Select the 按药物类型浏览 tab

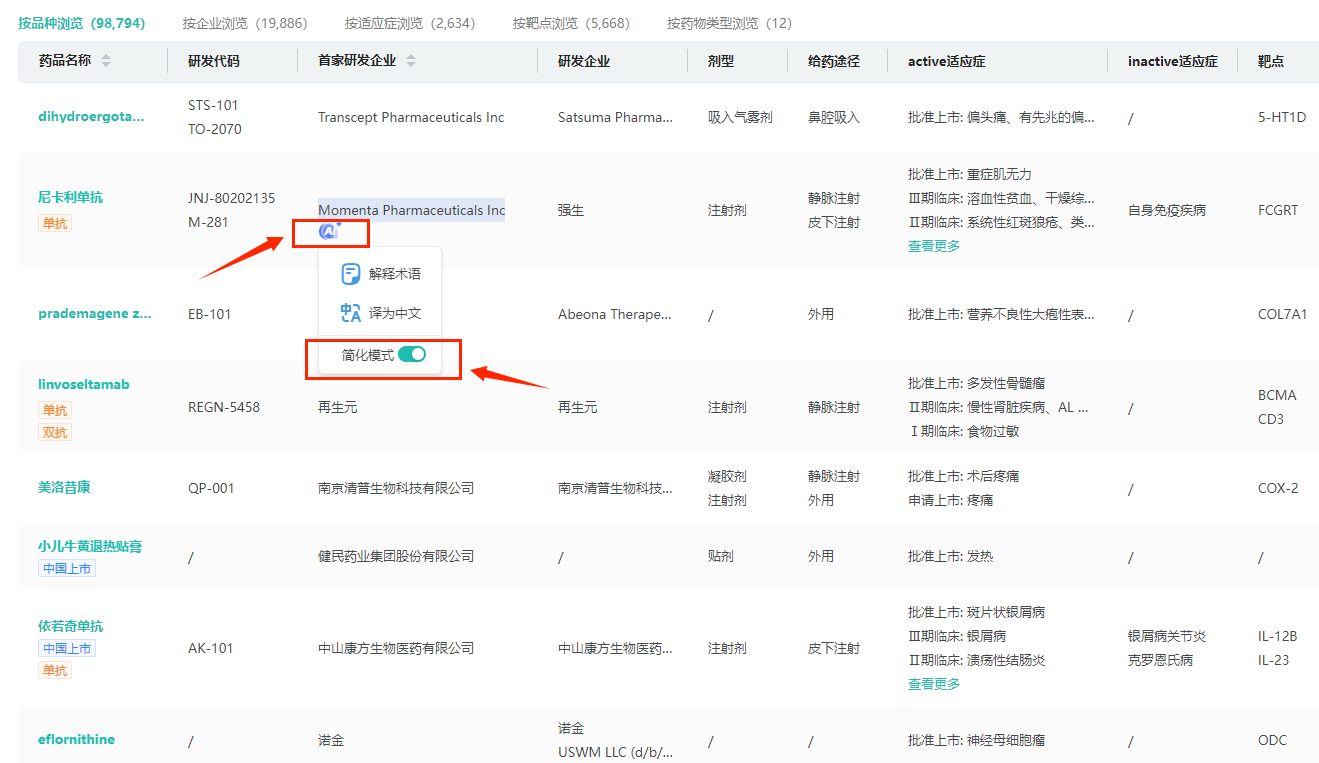pos(729,23)
